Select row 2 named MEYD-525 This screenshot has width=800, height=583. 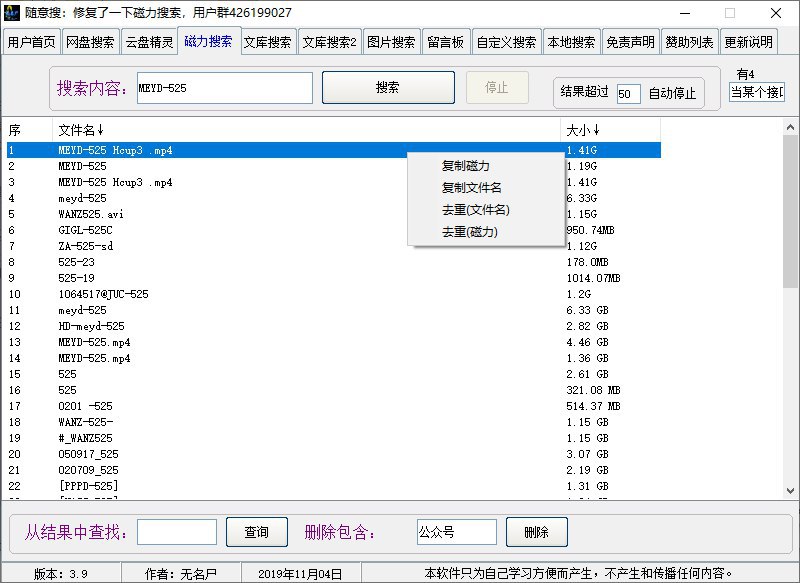pos(334,166)
